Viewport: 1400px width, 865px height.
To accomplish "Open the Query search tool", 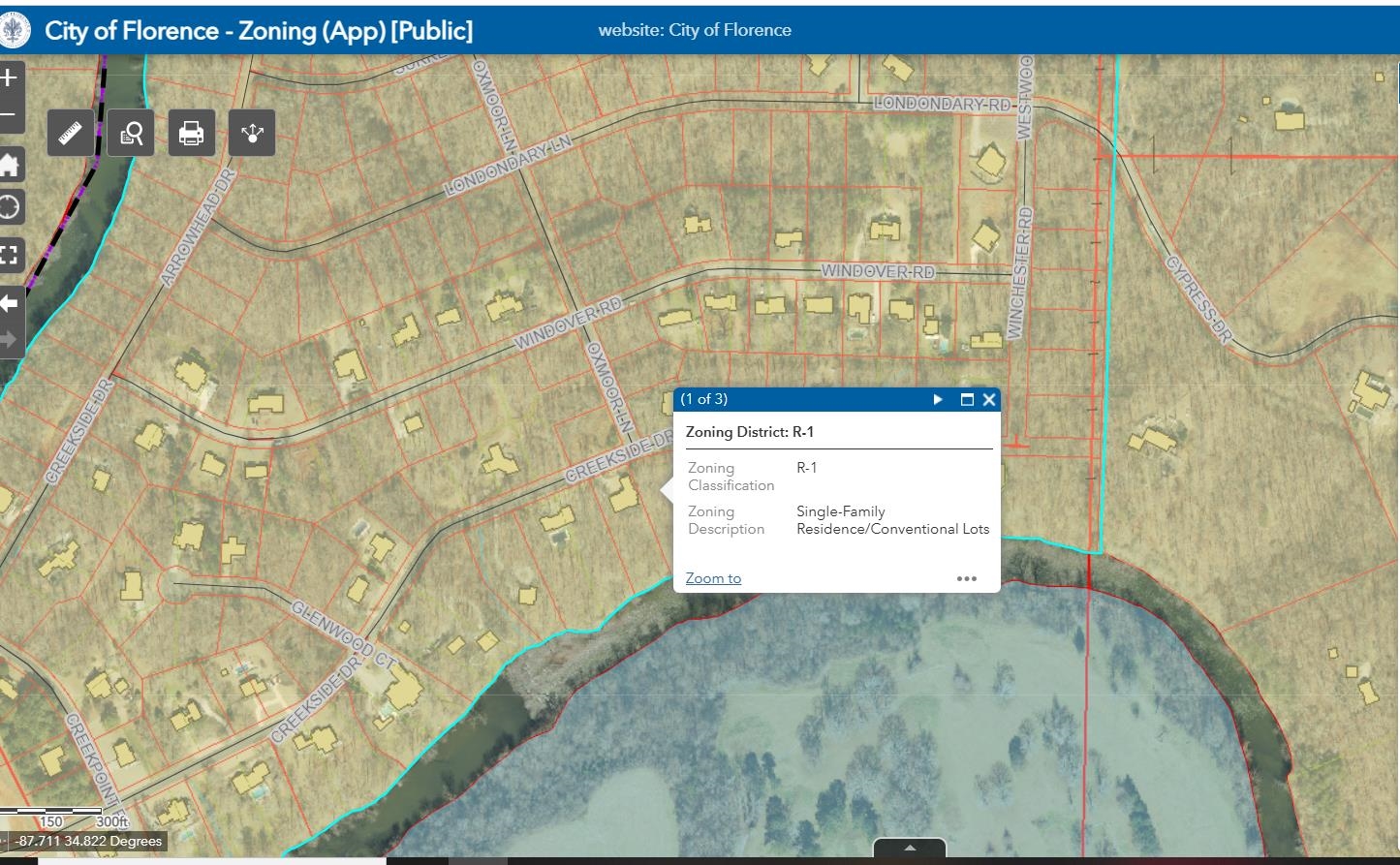I will (131, 133).
